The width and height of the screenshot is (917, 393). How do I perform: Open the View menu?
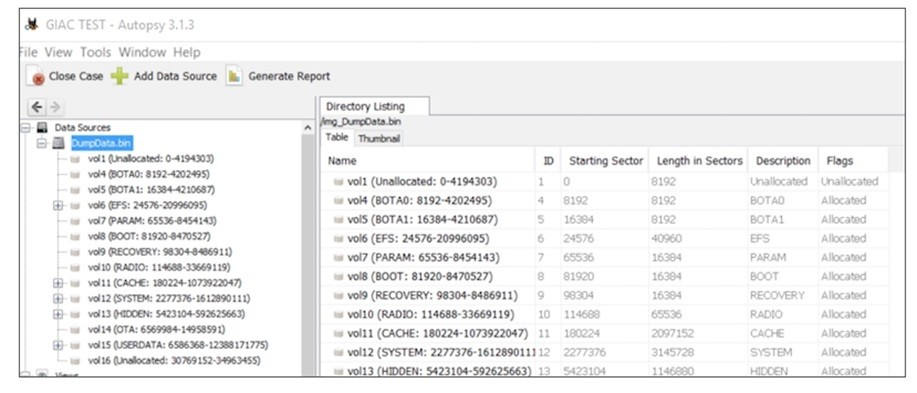(x=58, y=52)
